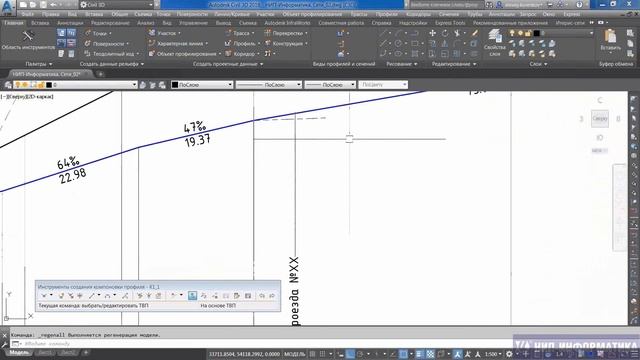This screenshot has height=360, width=640.
Task: Toggle the highlighted object snap button
Action: pos(403,354)
